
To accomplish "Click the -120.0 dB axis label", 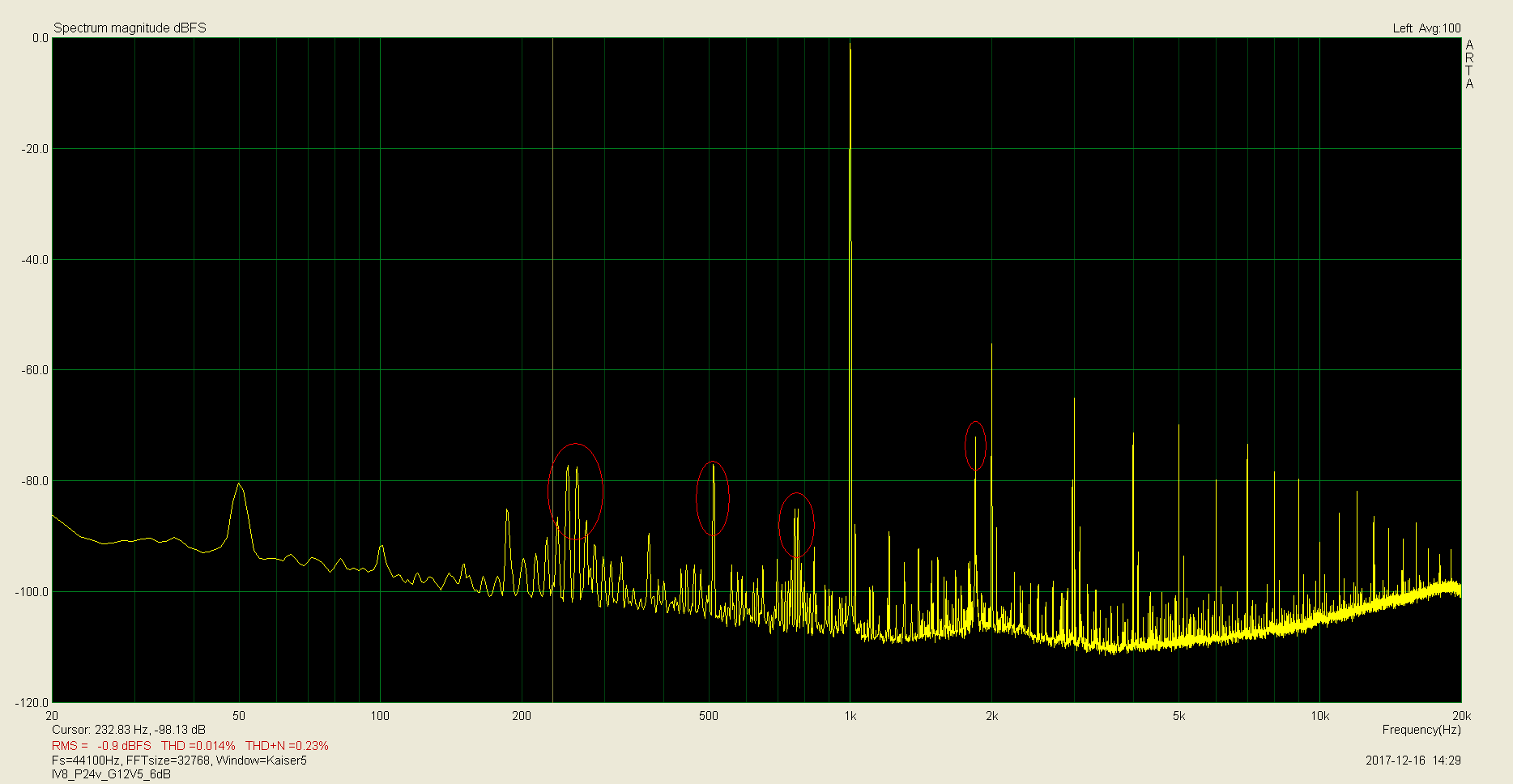I will coord(32,703).
